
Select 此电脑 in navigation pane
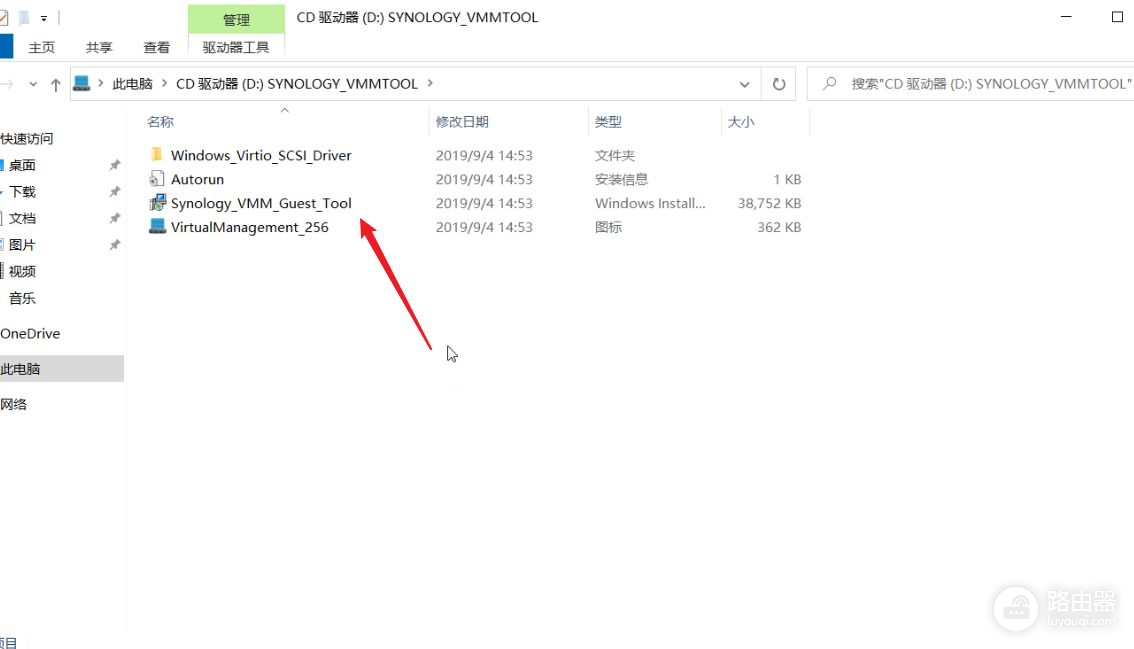click(x=61, y=369)
